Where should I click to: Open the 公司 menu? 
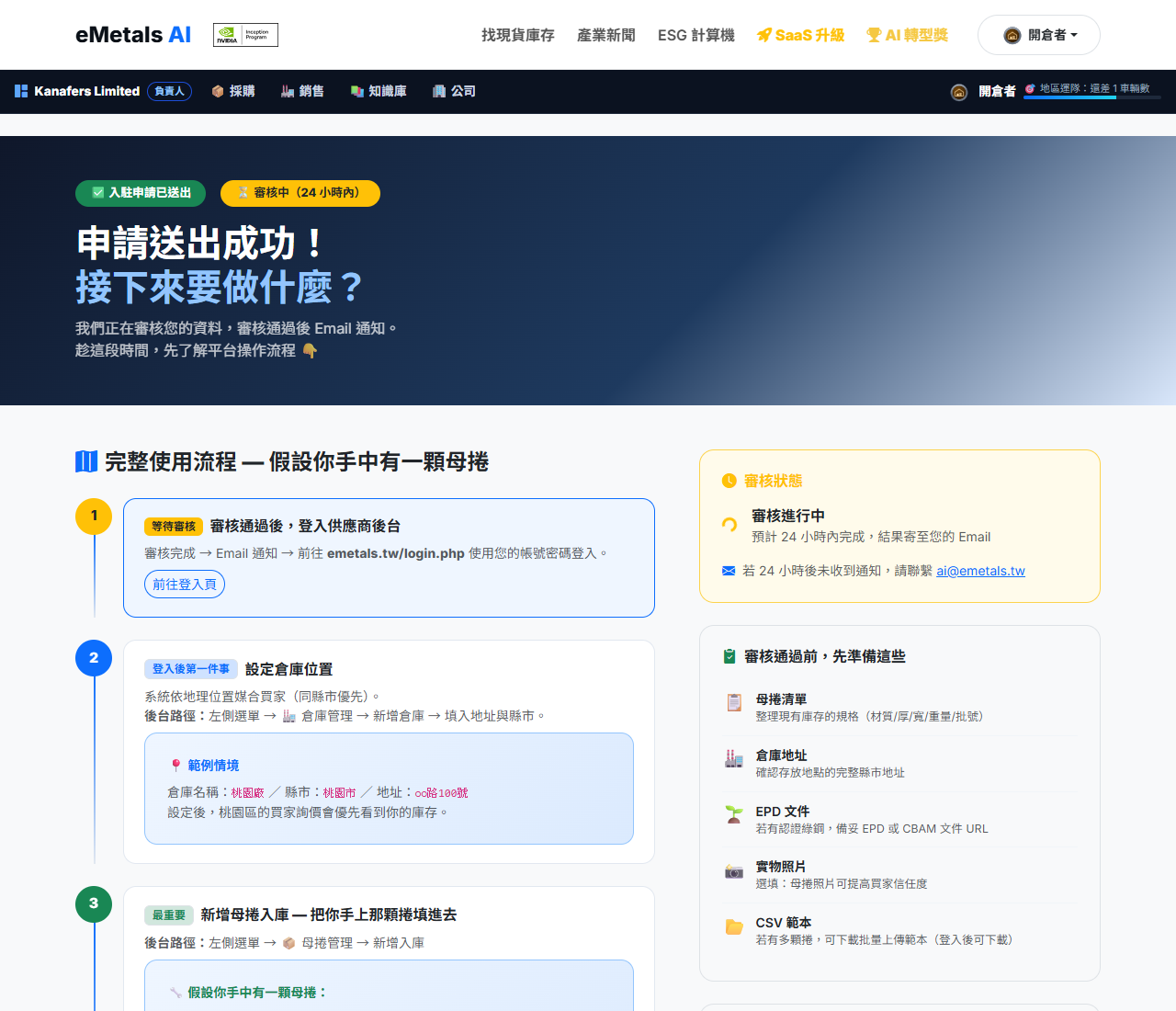(454, 91)
